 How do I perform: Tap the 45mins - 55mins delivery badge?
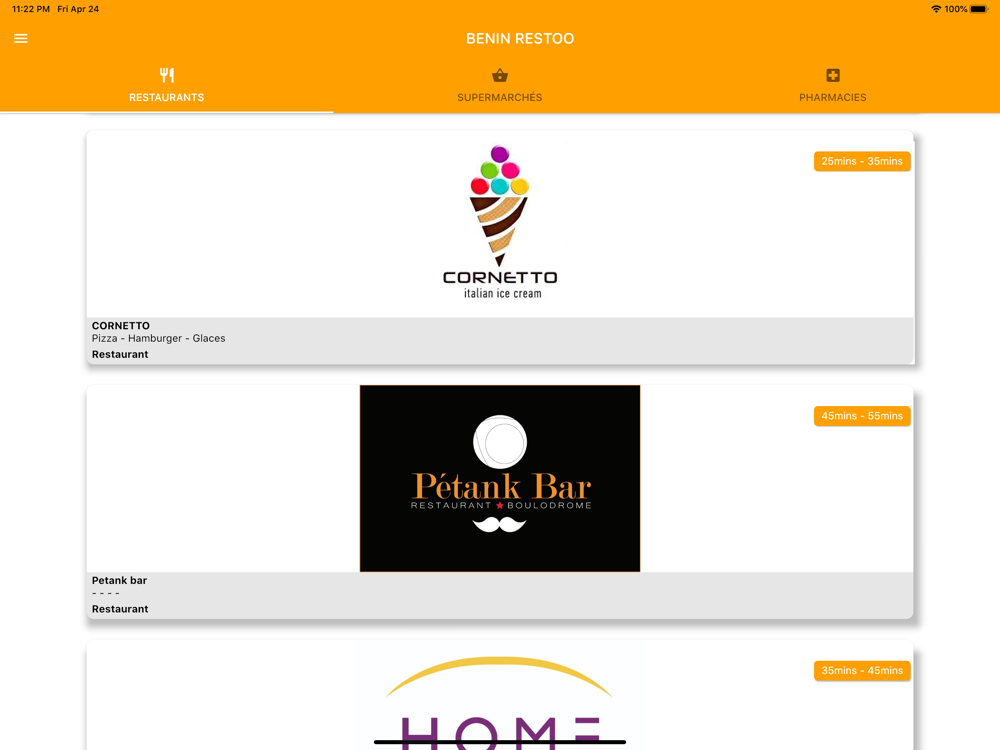coord(862,416)
